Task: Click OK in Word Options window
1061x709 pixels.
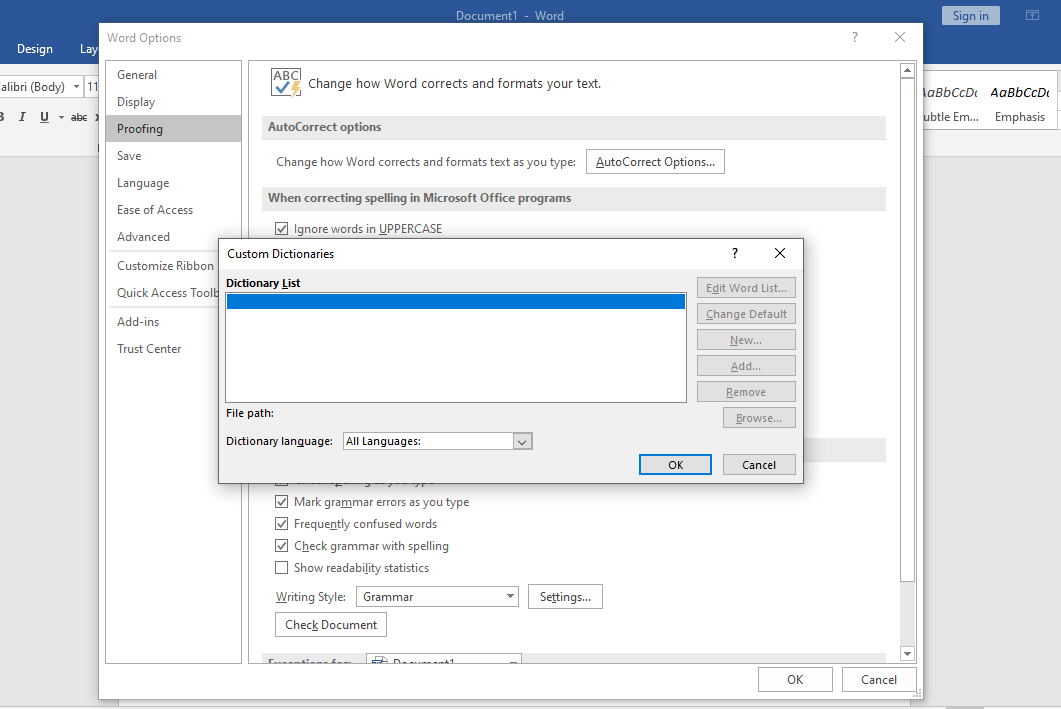Action: pyautogui.click(x=795, y=679)
